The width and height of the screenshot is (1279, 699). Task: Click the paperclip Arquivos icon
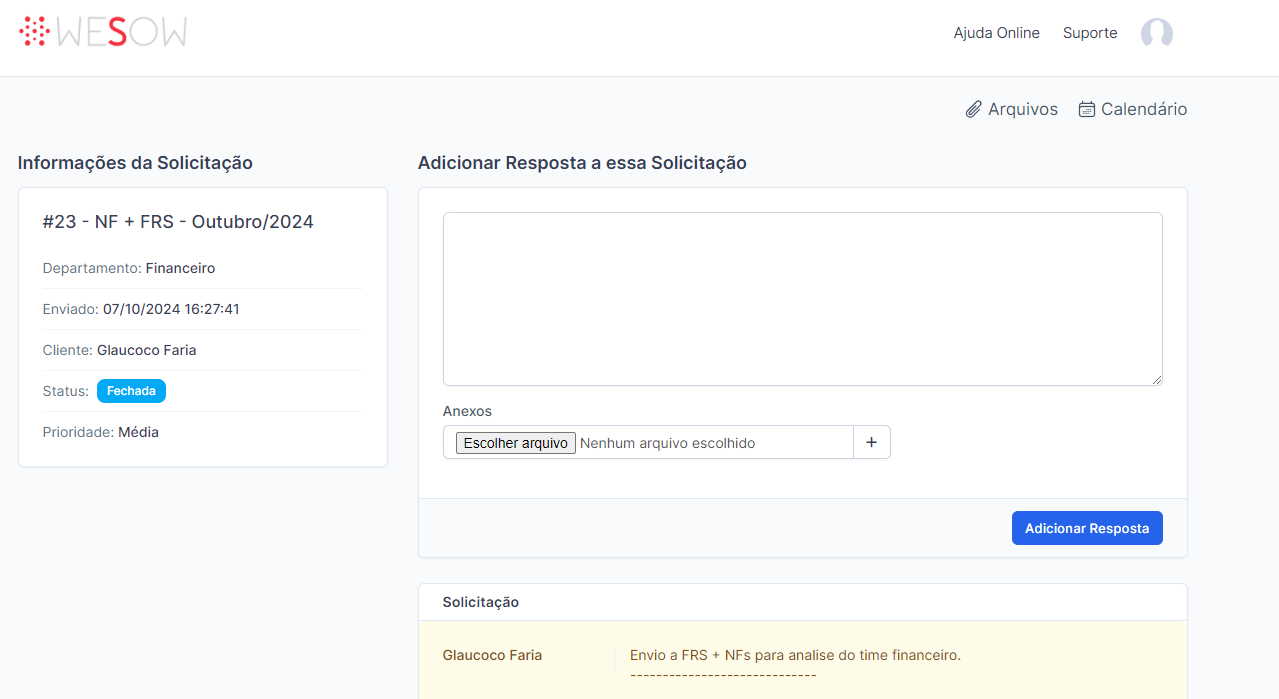point(974,109)
